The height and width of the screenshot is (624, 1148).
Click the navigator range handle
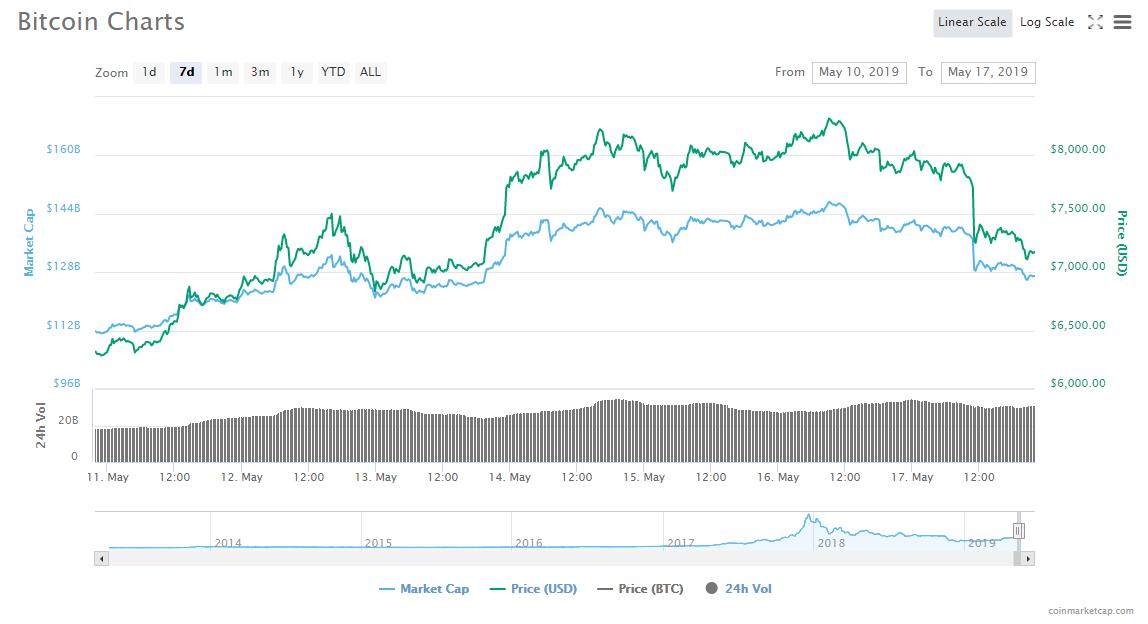pyautogui.click(x=1018, y=531)
